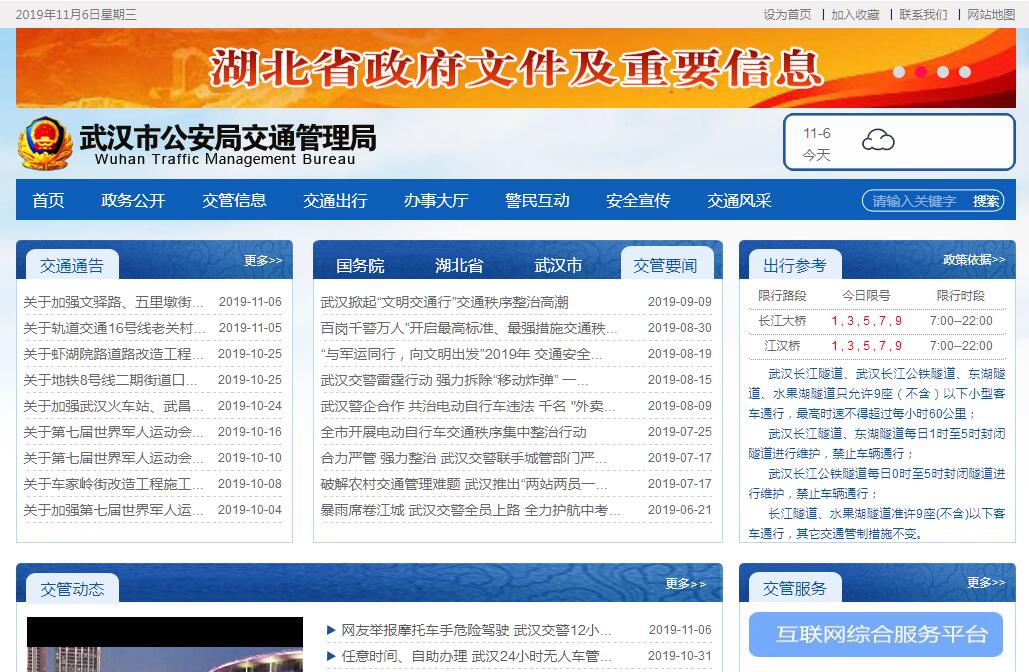Select the highlighted red banner carousel dot
Viewport: 1029px width, 672px height.
920,72
